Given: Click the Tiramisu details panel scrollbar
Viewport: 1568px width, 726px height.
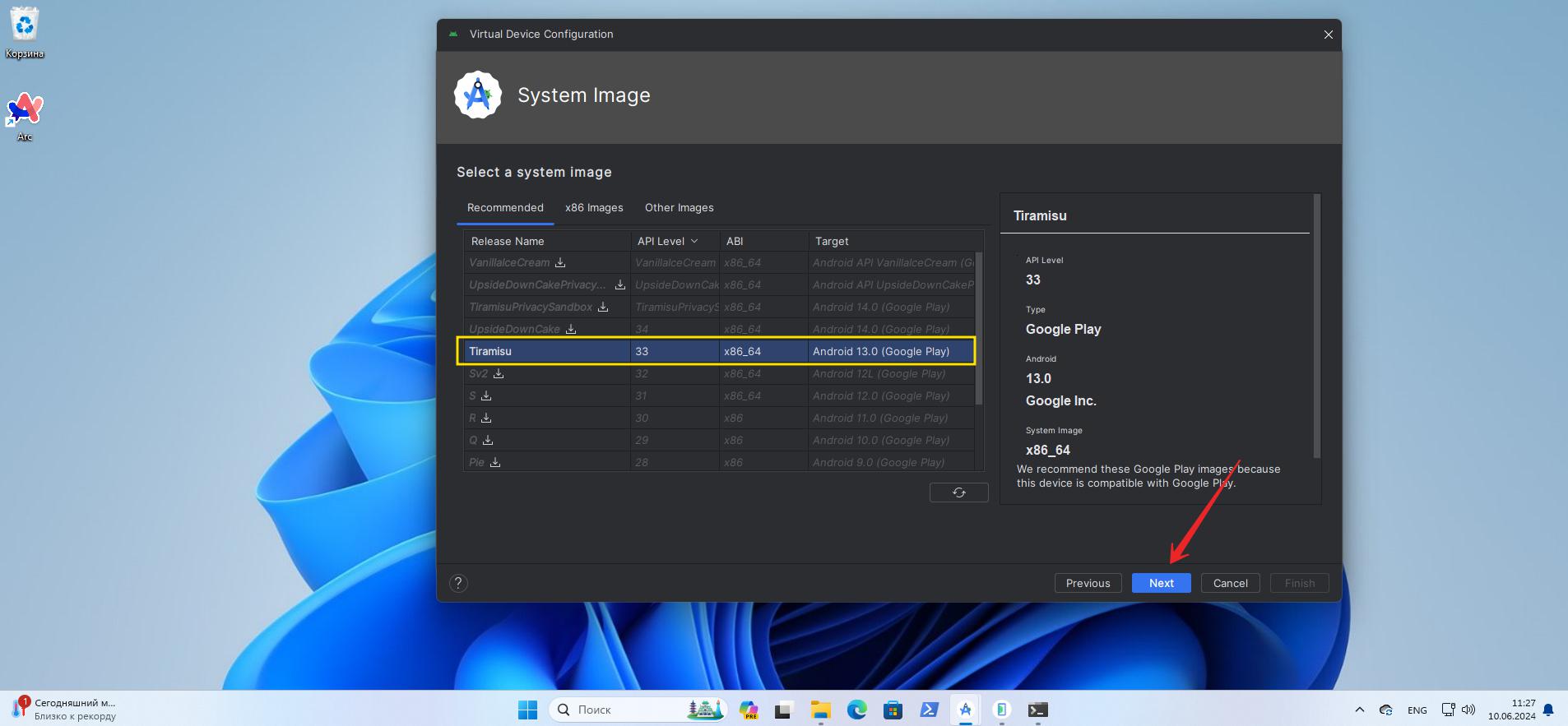Looking at the screenshot, I should [x=1316, y=326].
